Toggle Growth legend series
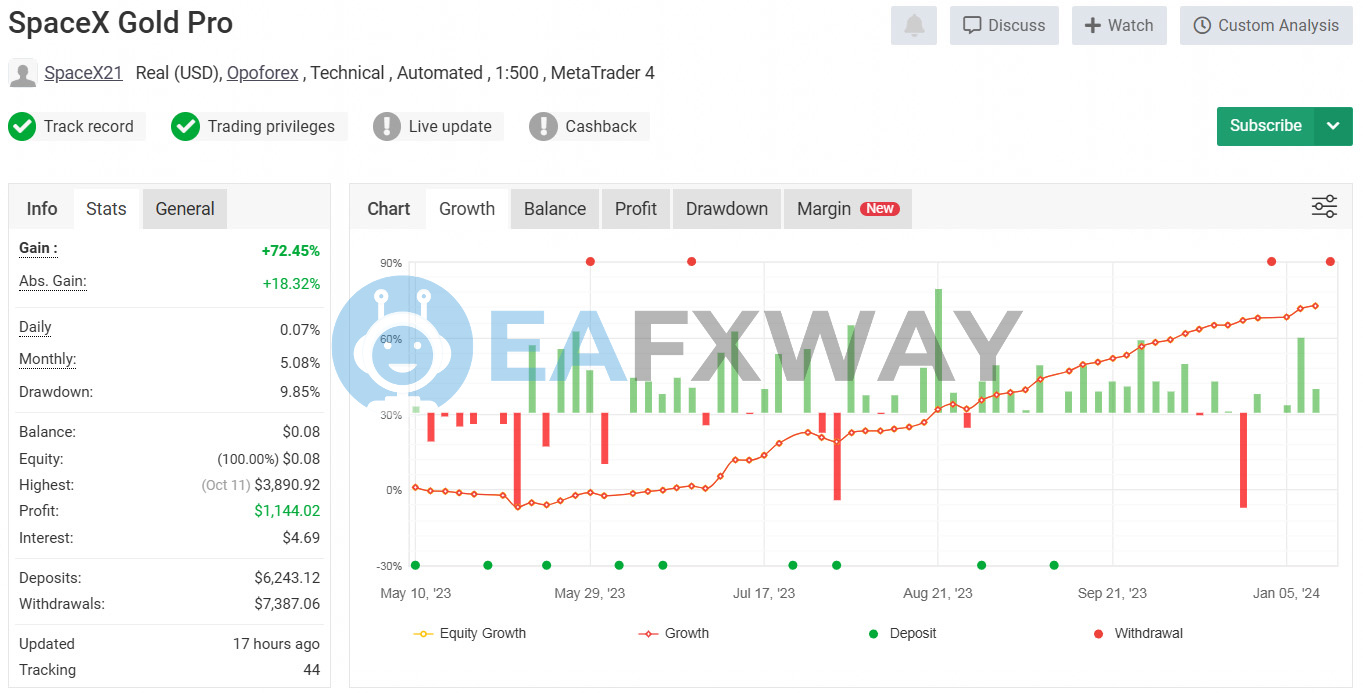 [673, 633]
